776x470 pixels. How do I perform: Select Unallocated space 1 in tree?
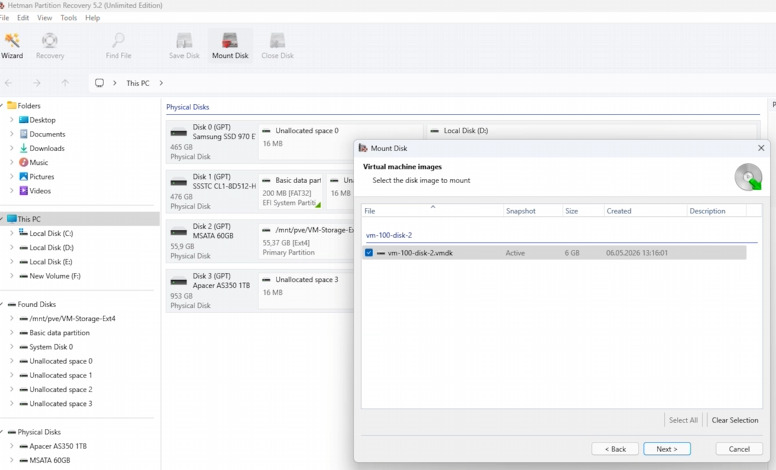pos(60,375)
